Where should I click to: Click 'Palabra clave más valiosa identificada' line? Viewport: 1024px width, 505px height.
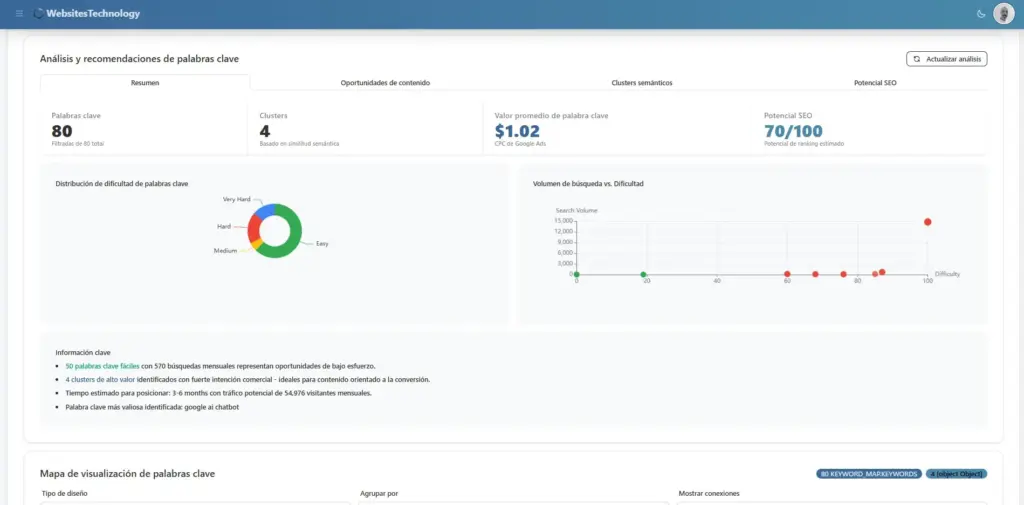[x=152, y=407]
